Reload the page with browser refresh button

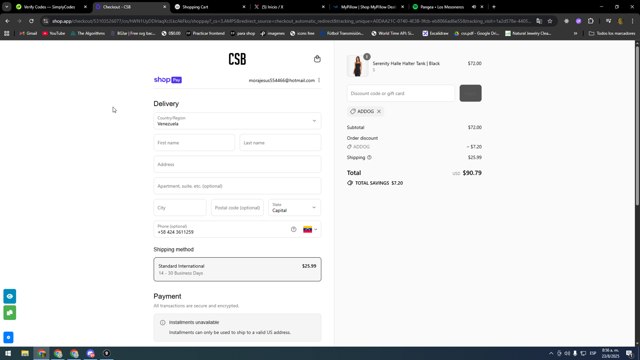(31, 21)
